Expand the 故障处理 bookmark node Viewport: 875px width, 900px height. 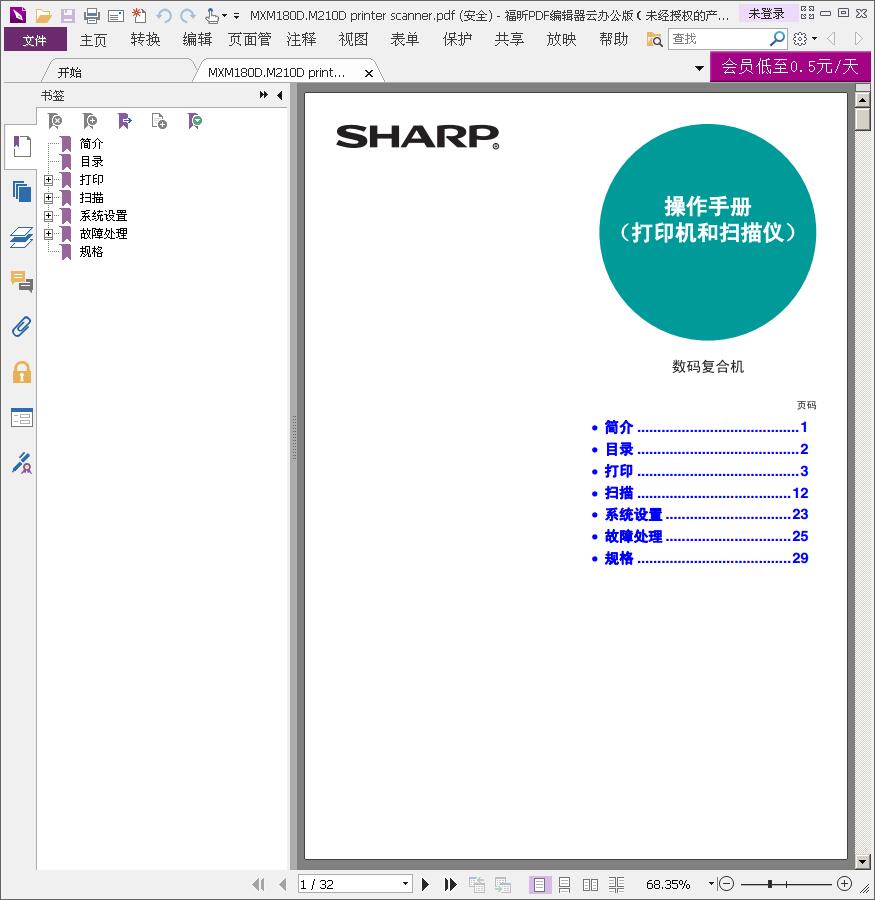point(48,234)
